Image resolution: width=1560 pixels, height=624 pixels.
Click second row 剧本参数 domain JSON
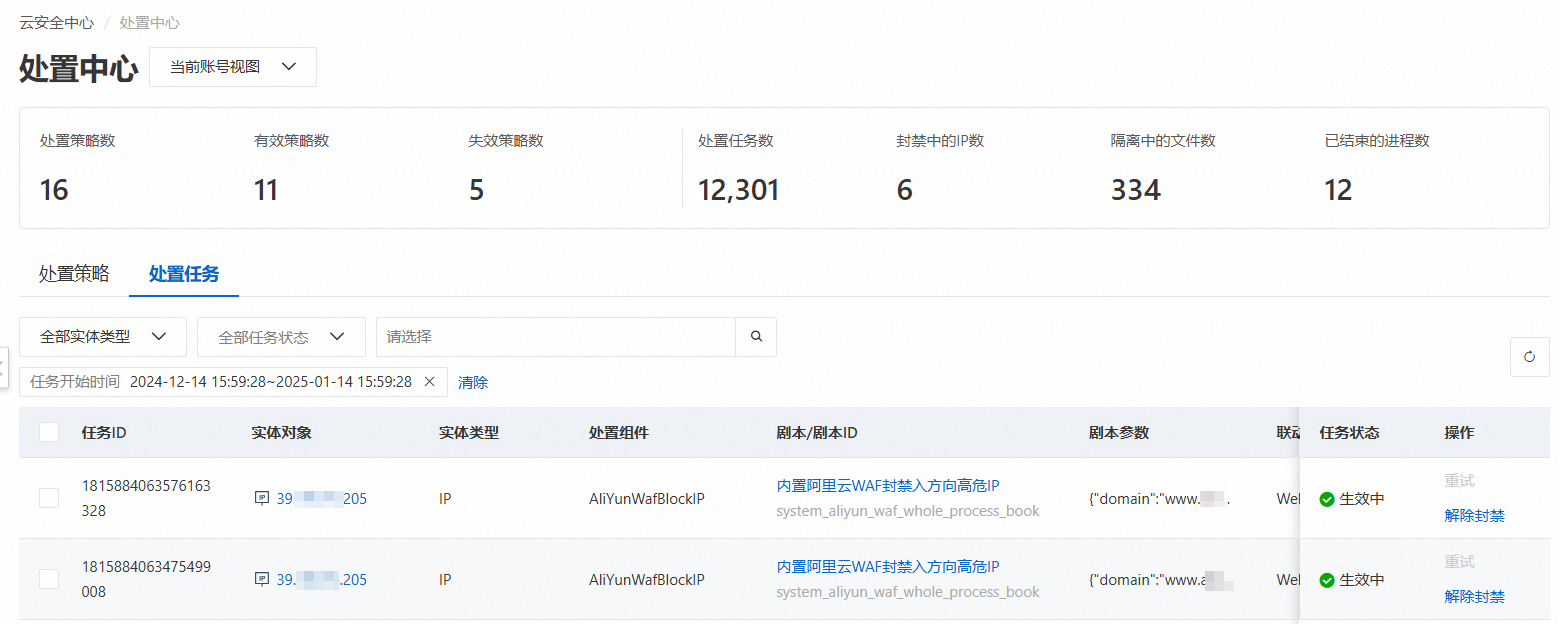[1160, 579]
